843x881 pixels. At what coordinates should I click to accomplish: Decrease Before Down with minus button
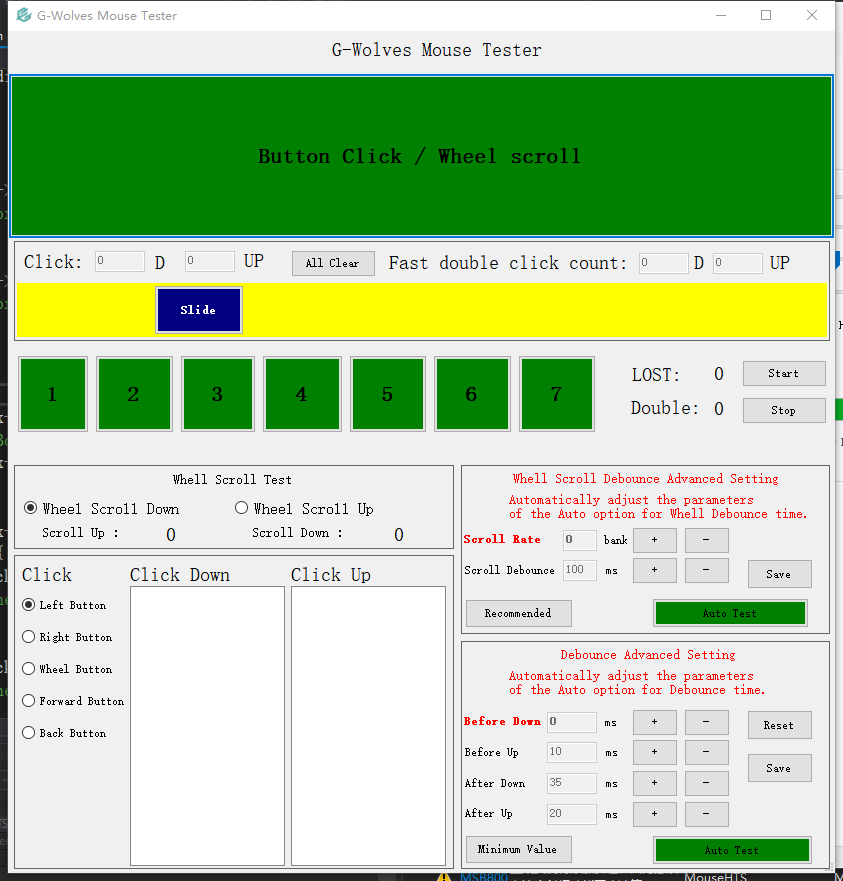[x=706, y=722]
